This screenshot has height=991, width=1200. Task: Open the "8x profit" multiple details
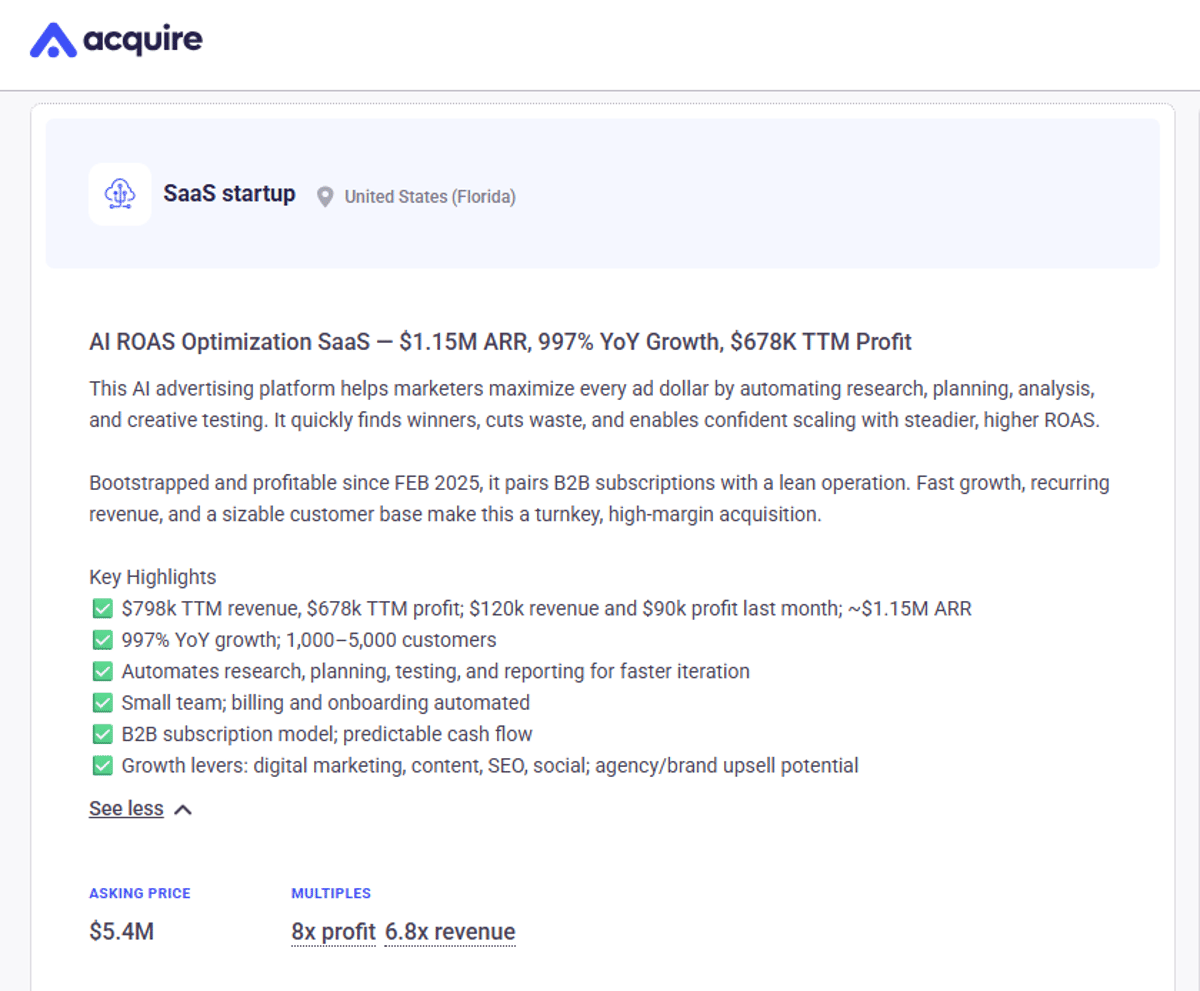click(x=333, y=931)
